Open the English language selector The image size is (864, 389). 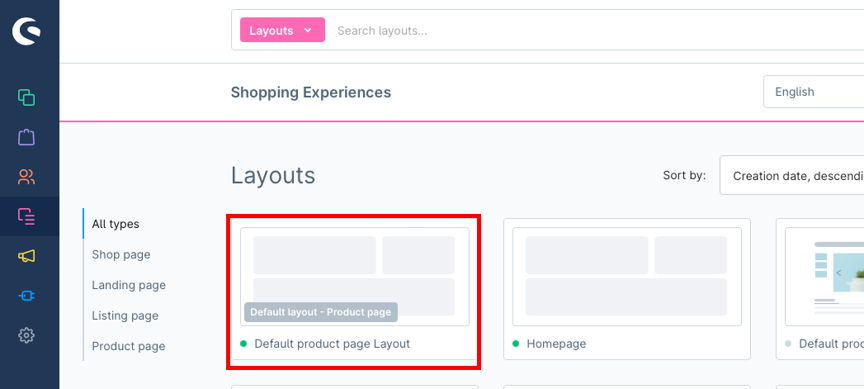pos(813,92)
